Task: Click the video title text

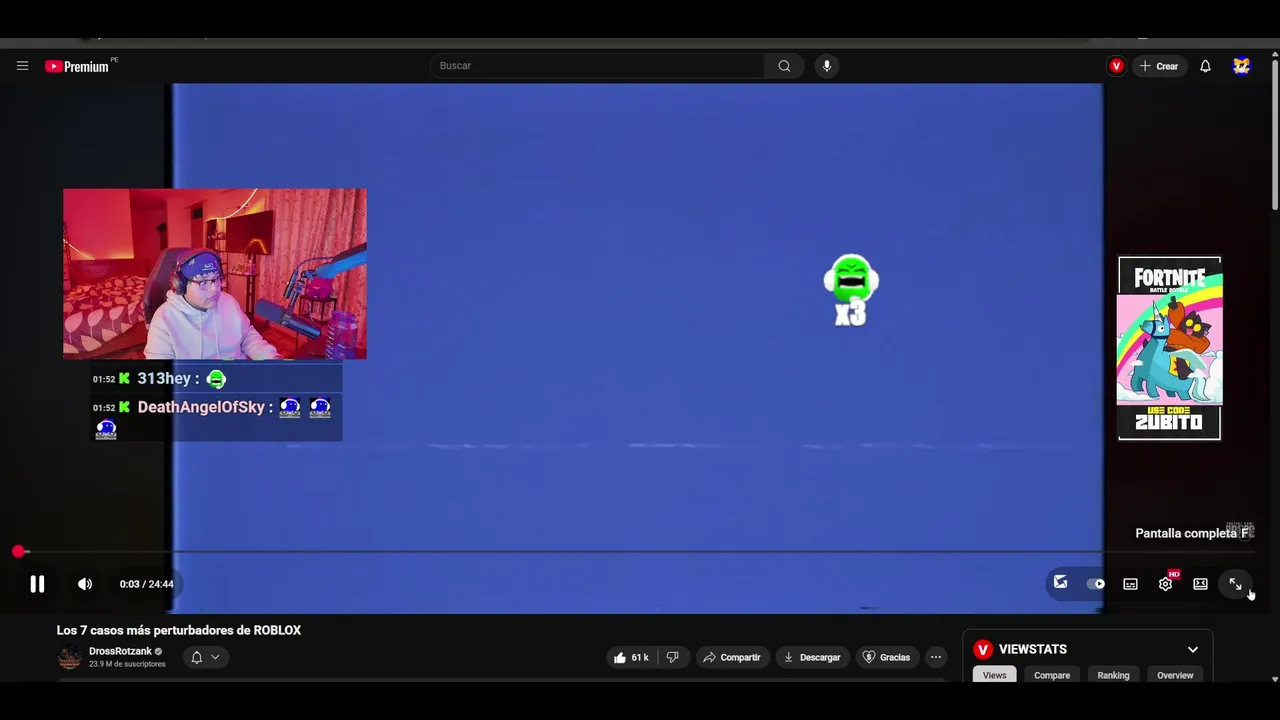Action: coord(179,630)
